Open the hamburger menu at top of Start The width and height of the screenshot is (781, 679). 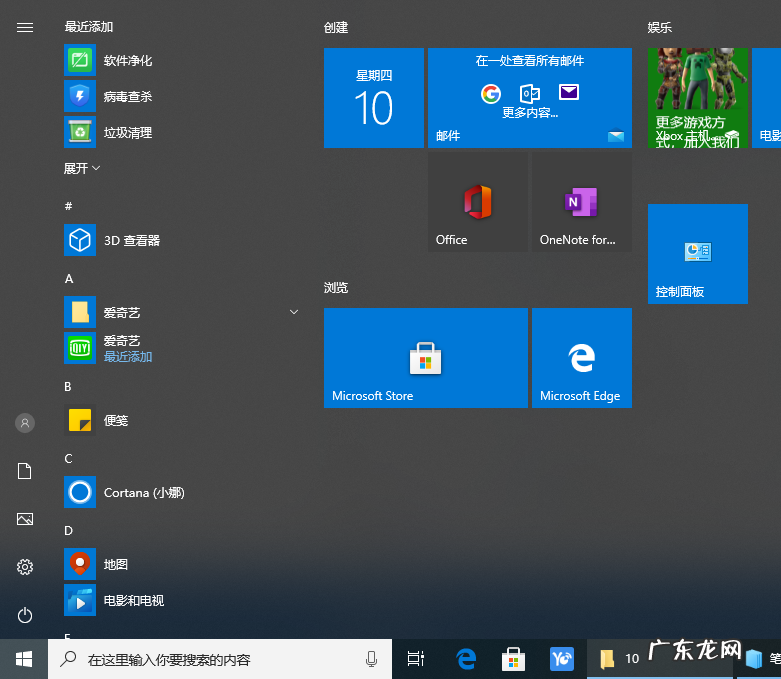(25, 27)
